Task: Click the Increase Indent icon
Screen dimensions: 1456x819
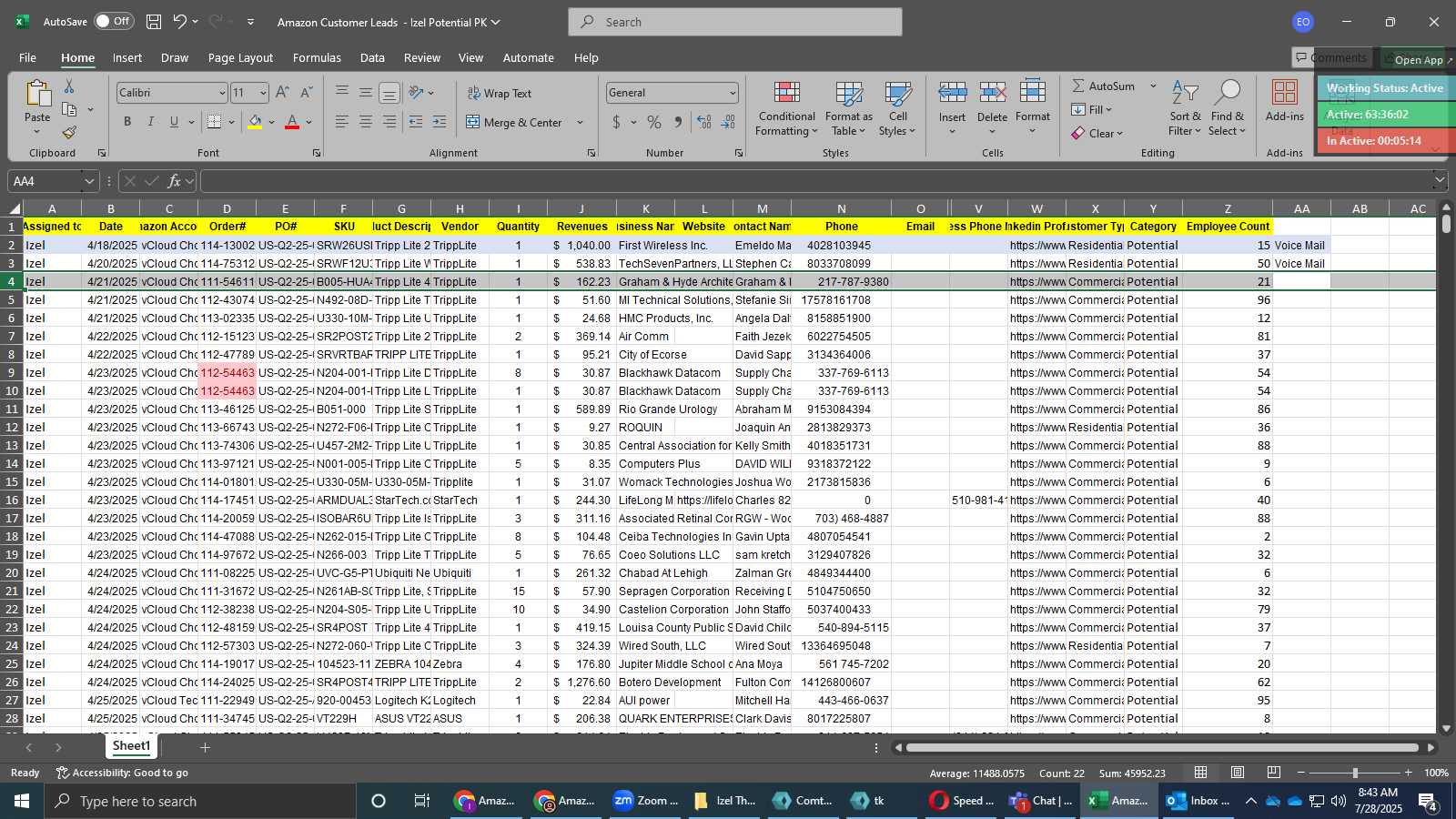Action: coord(440,122)
